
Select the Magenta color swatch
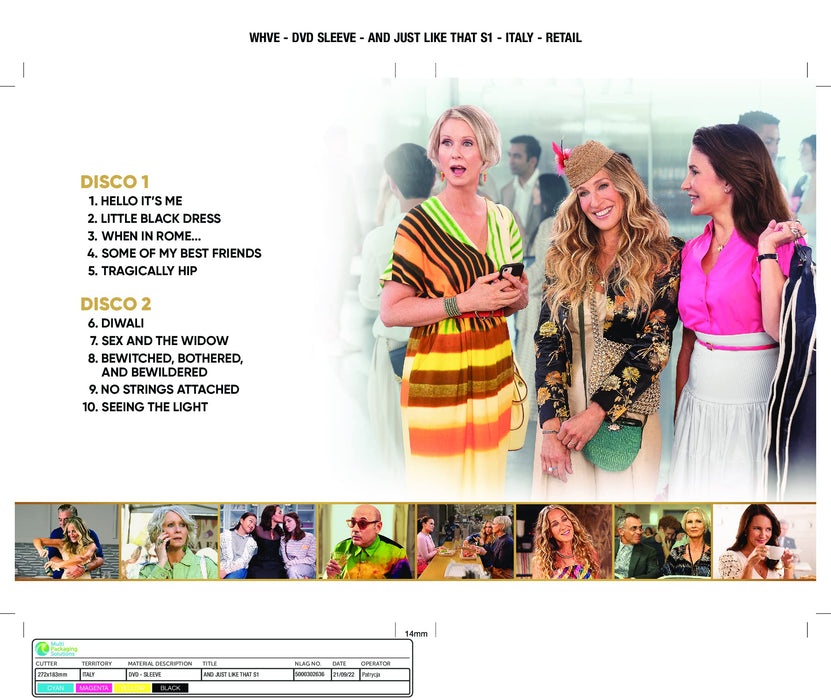pyautogui.click(x=95, y=688)
